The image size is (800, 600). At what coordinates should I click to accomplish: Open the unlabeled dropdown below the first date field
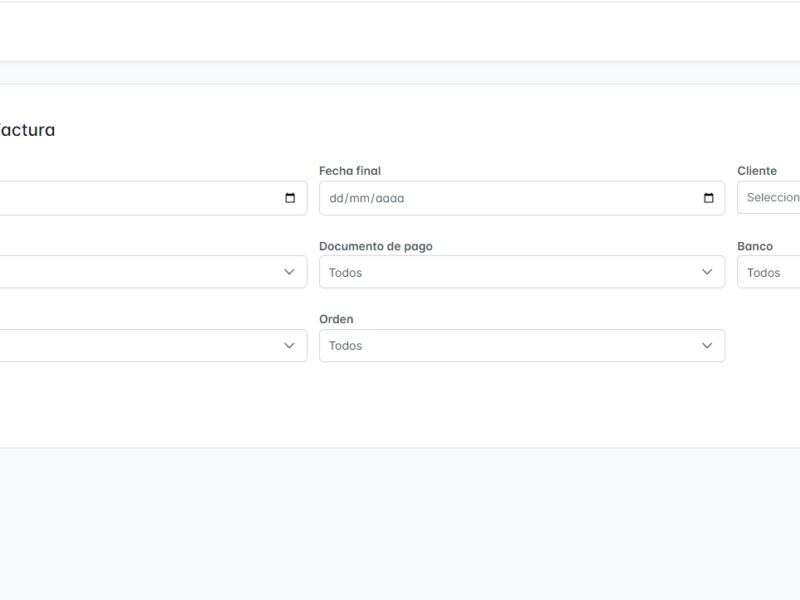coord(150,272)
